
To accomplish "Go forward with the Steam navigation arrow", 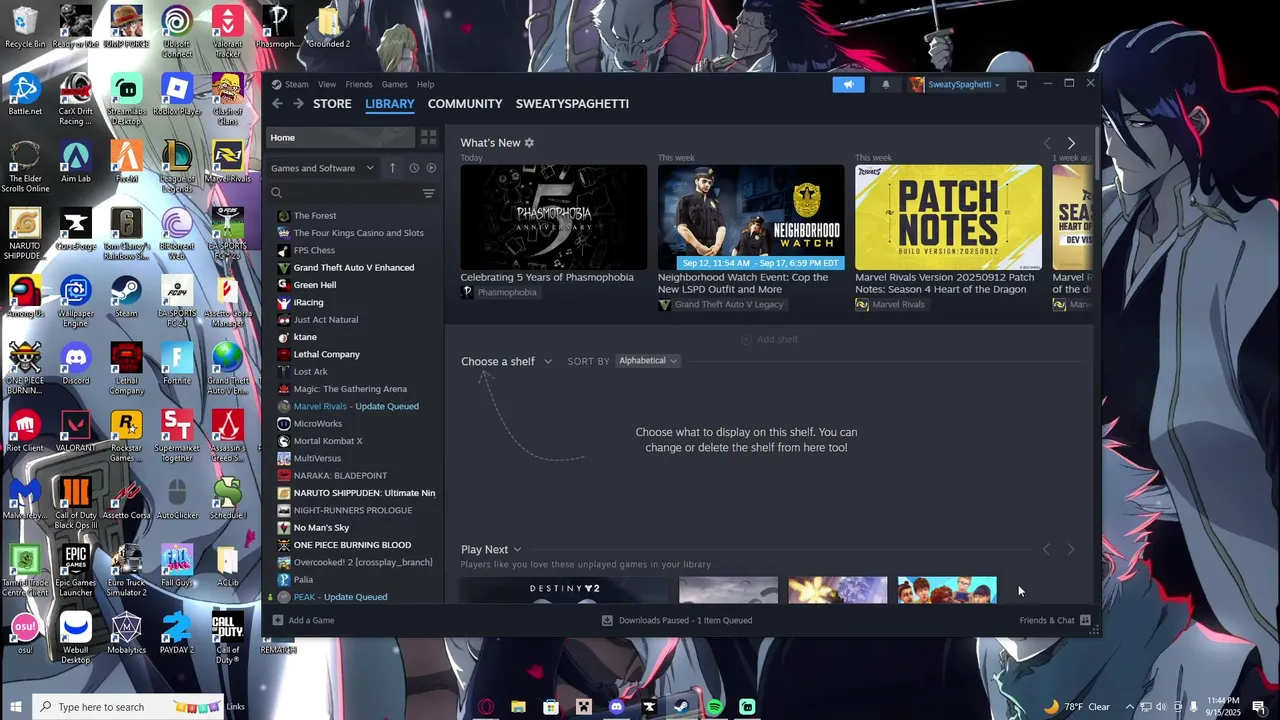I will [299, 104].
